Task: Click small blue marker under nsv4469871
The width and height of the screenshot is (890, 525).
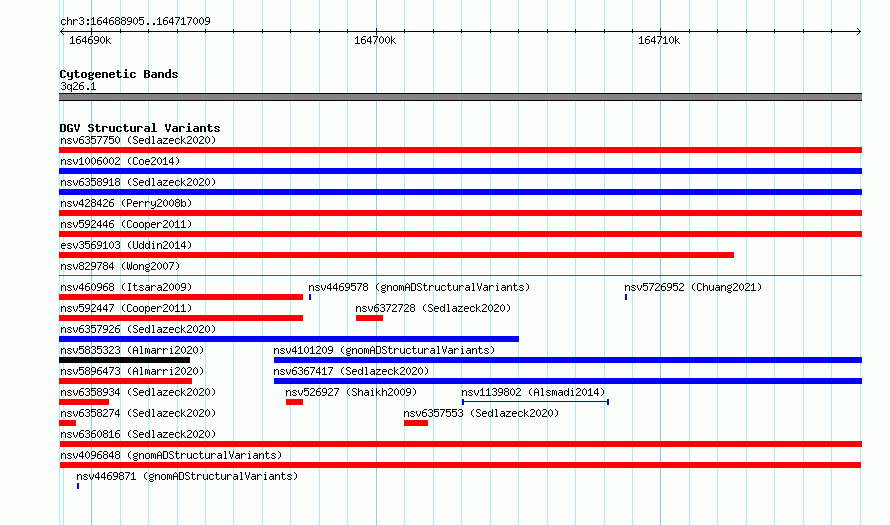Action: (x=78, y=486)
